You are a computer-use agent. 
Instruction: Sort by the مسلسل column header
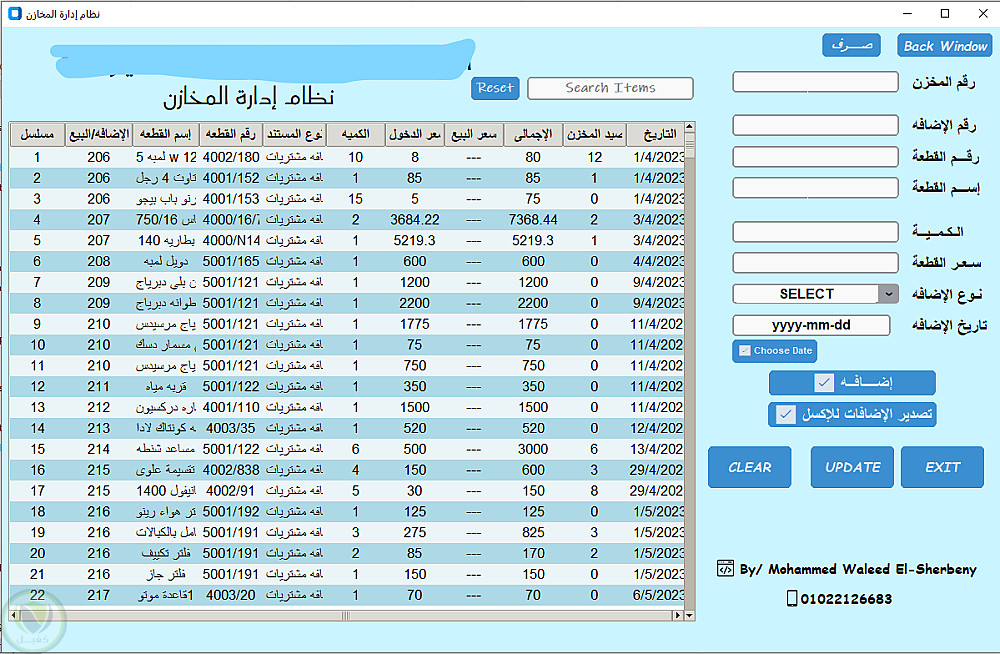[x=37, y=134]
